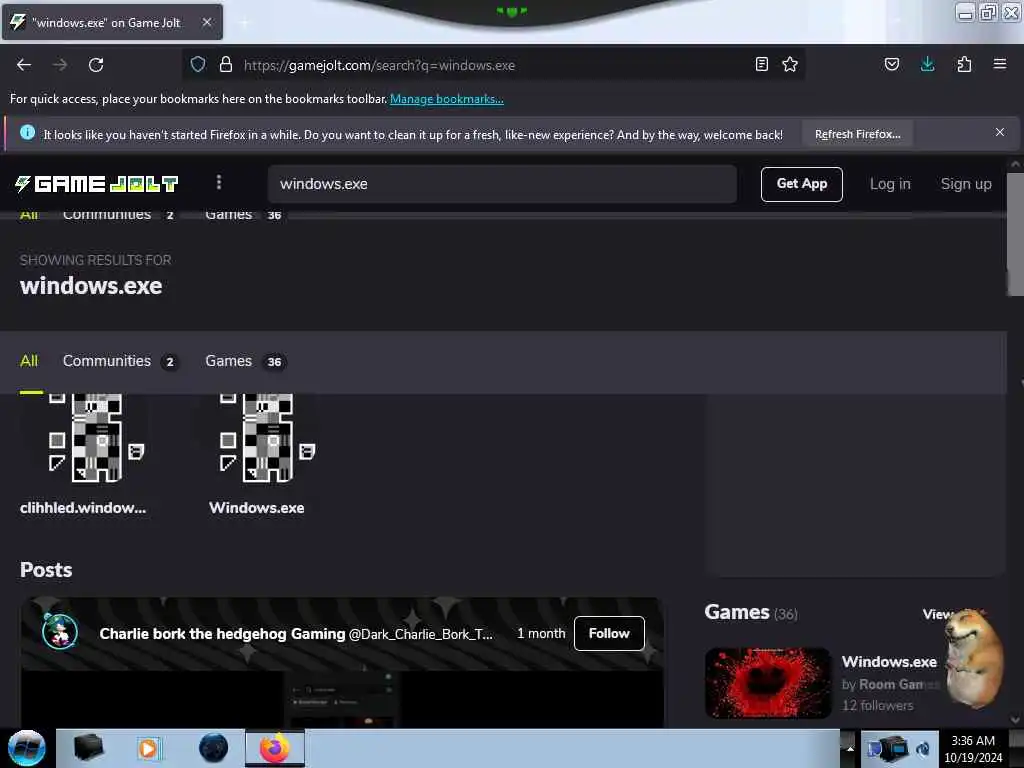Open the Firefox hamburger menu
Screen dimensions: 1024x768
pos(1000,64)
